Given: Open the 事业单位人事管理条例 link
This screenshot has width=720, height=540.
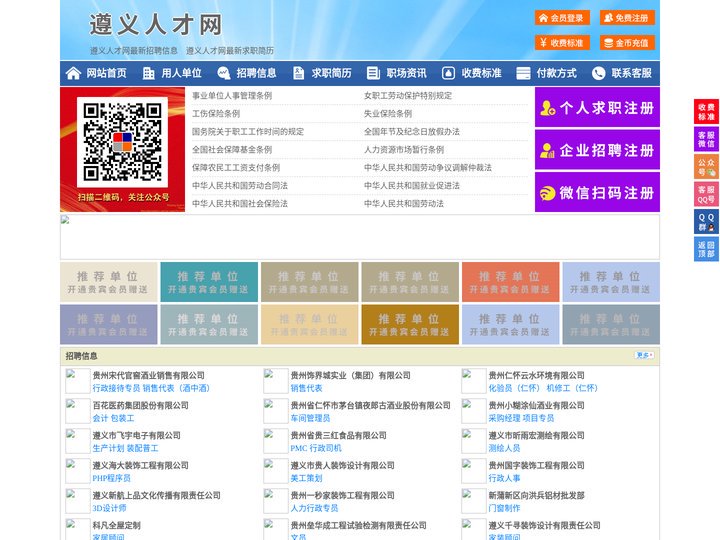Looking at the screenshot, I should pyautogui.click(x=232, y=96).
